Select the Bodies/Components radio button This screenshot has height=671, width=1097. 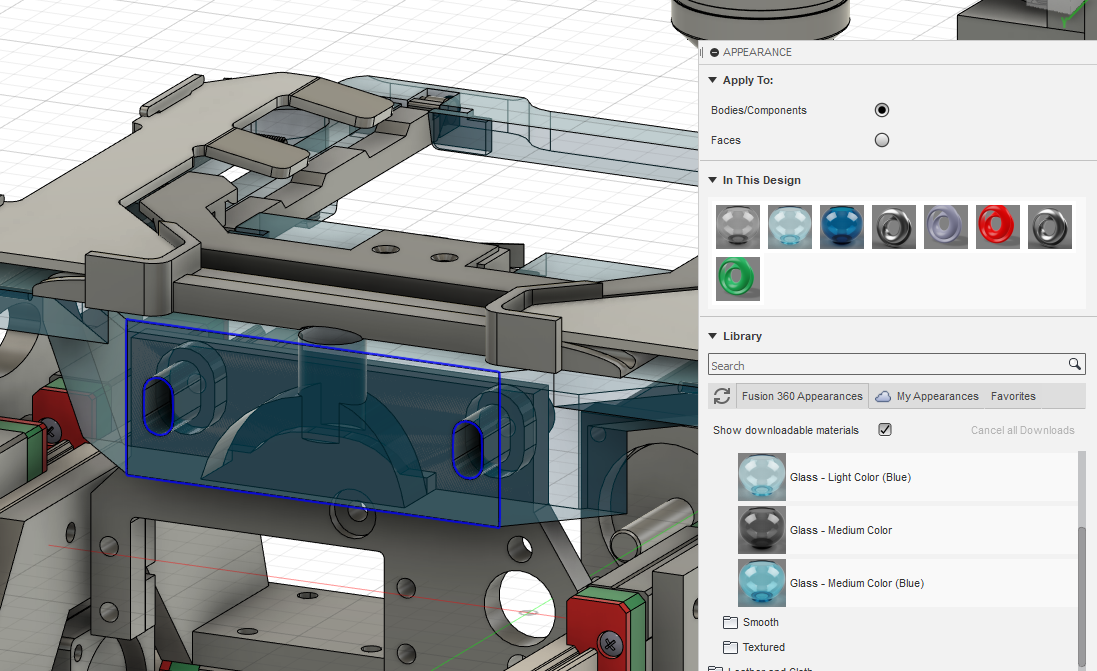[x=881, y=110]
